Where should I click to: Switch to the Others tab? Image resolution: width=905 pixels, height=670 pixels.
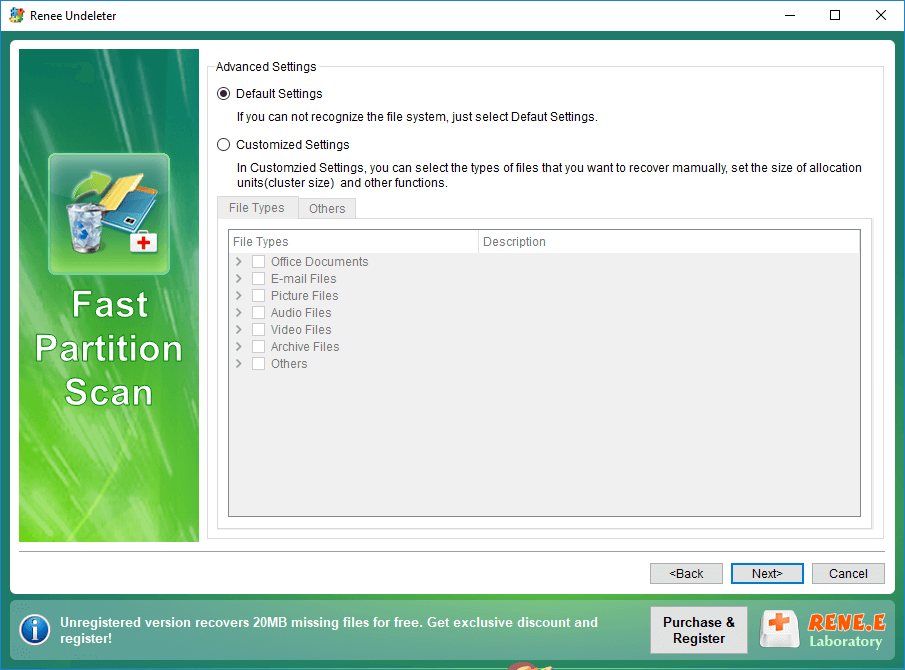point(327,209)
